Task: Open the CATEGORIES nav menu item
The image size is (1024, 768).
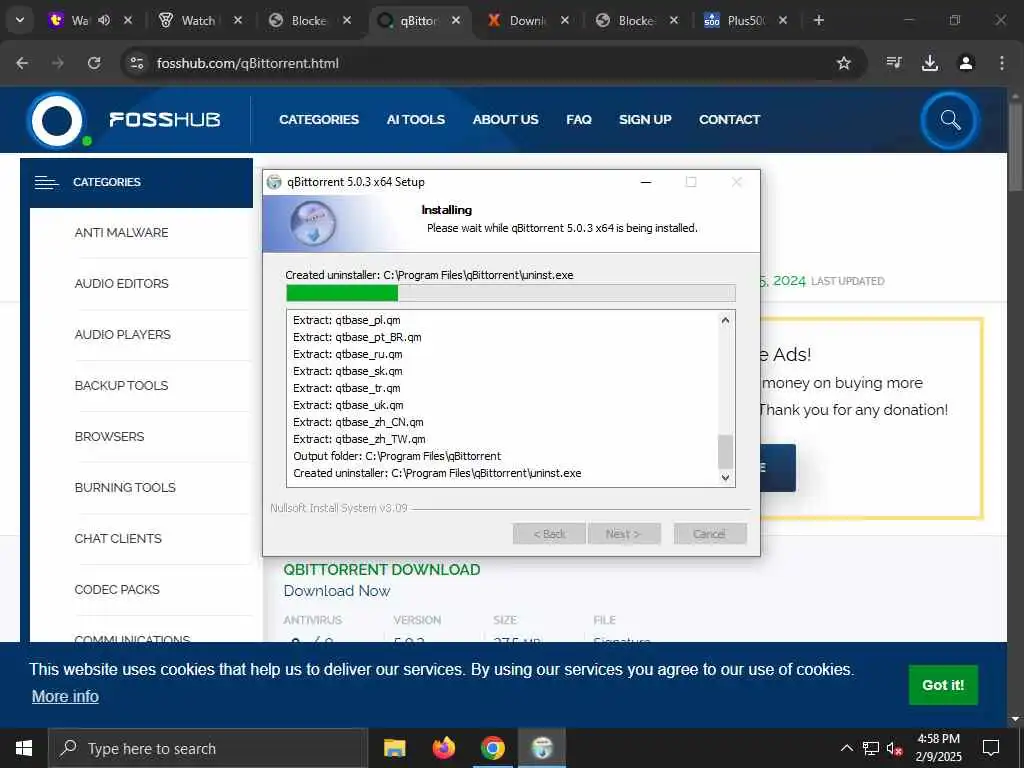Action: (x=319, y=120)
